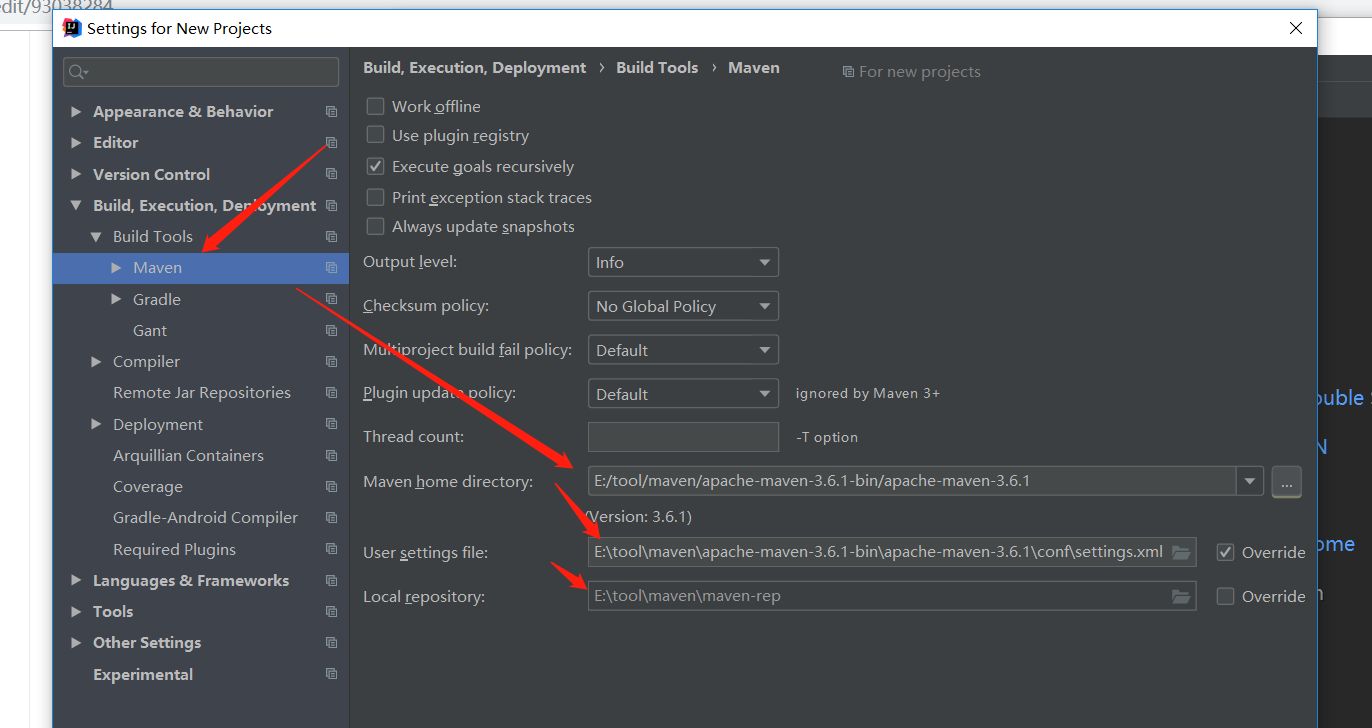Collapse Build, Execution, Deployment node arrow
1372x728 pixels.
[76, 205]
